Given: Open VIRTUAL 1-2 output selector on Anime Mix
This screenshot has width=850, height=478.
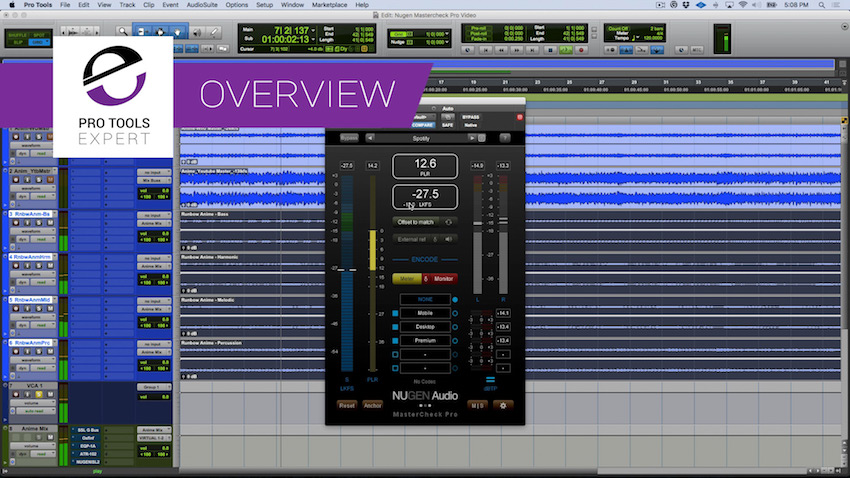Looking at the screenshot, I should pos(153,438).
